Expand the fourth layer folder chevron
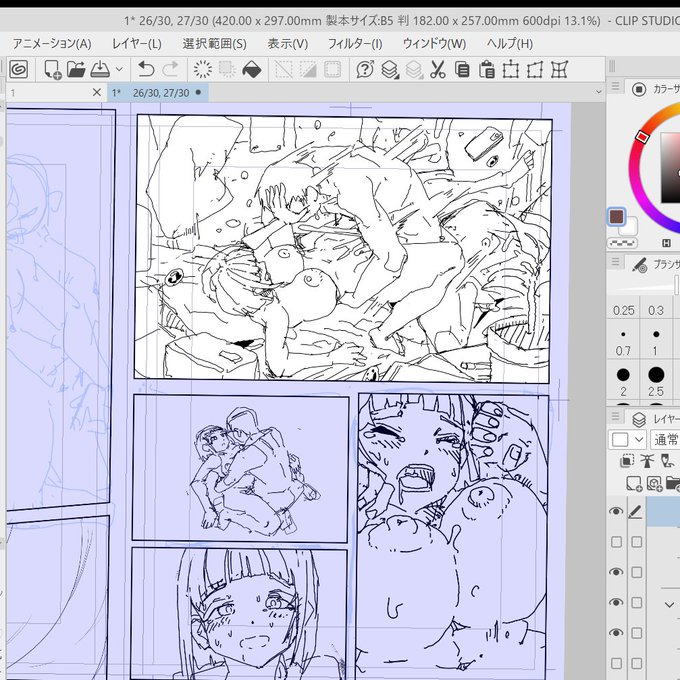 point(669,605)
